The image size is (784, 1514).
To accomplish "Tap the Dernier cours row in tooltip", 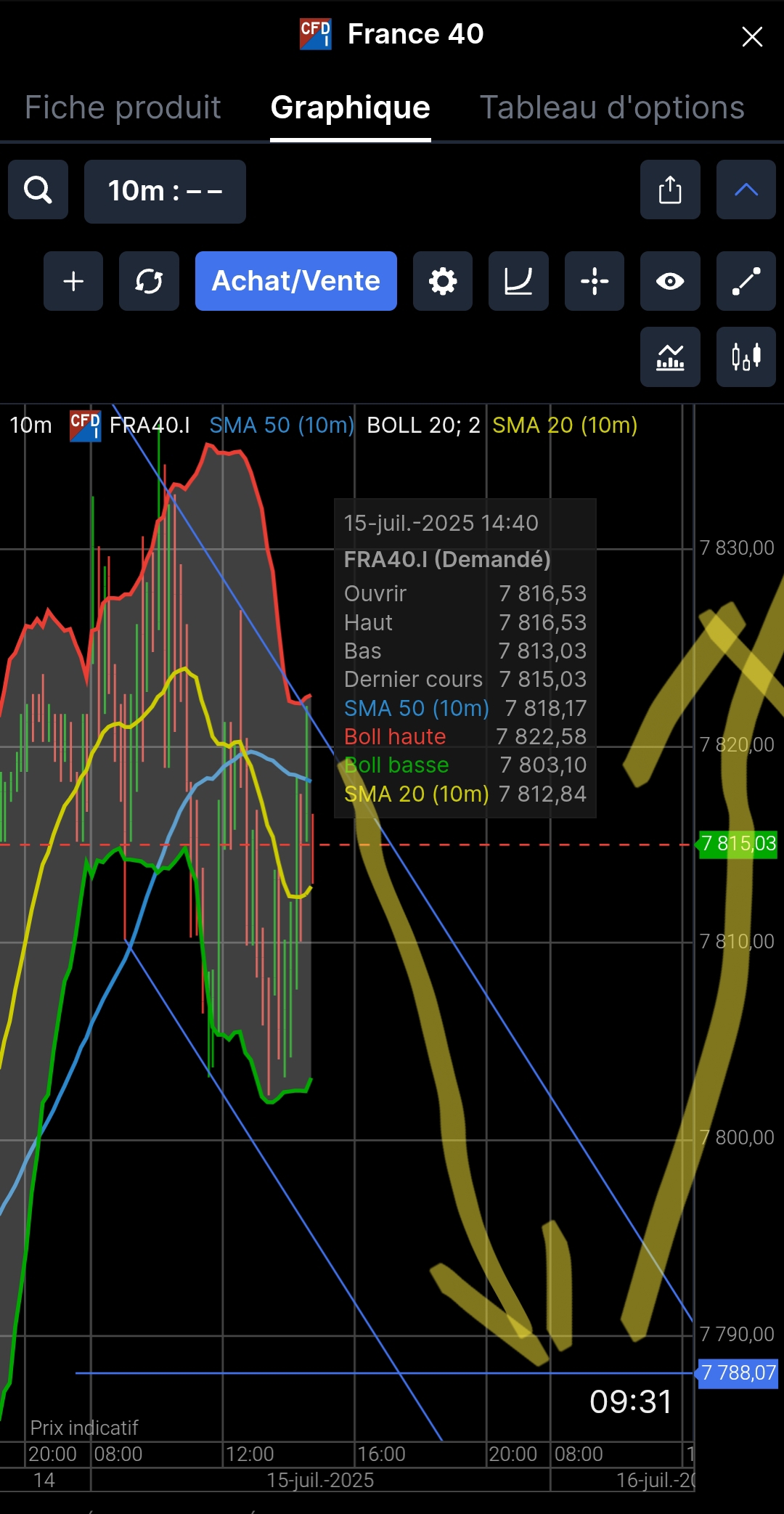I will click(465, 679).
